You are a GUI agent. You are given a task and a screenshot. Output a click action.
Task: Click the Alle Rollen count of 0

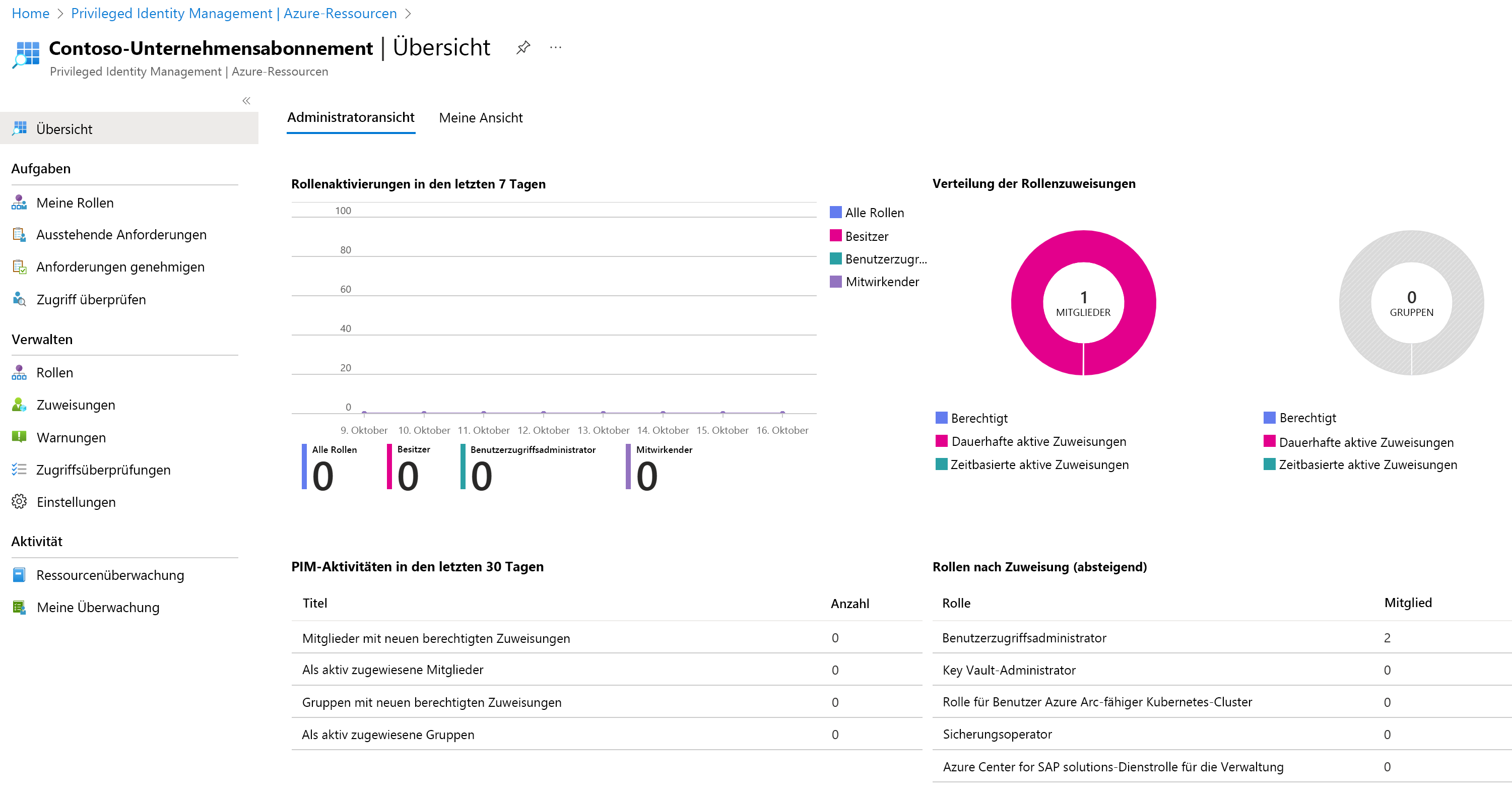(323, 476)
